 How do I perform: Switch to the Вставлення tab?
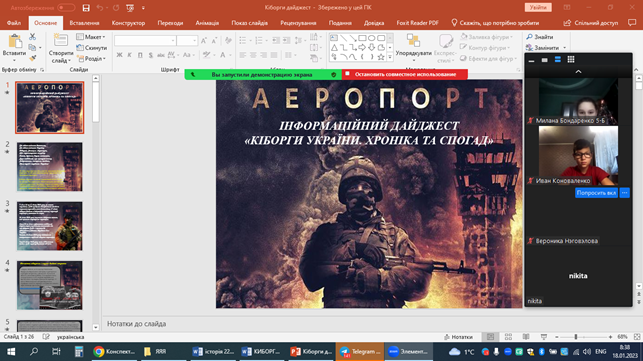(x=84, y=23)
